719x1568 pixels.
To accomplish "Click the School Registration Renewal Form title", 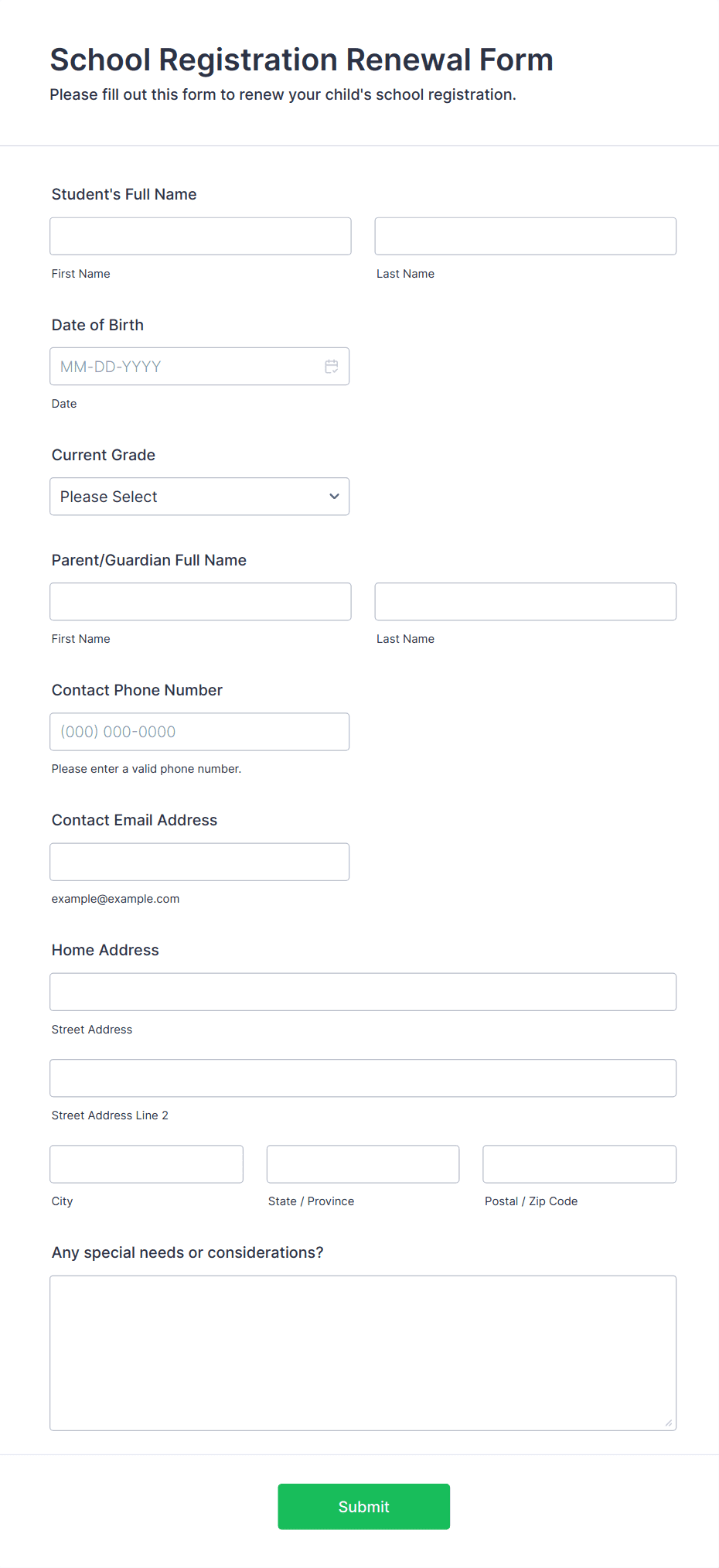I will coord(301,59).
